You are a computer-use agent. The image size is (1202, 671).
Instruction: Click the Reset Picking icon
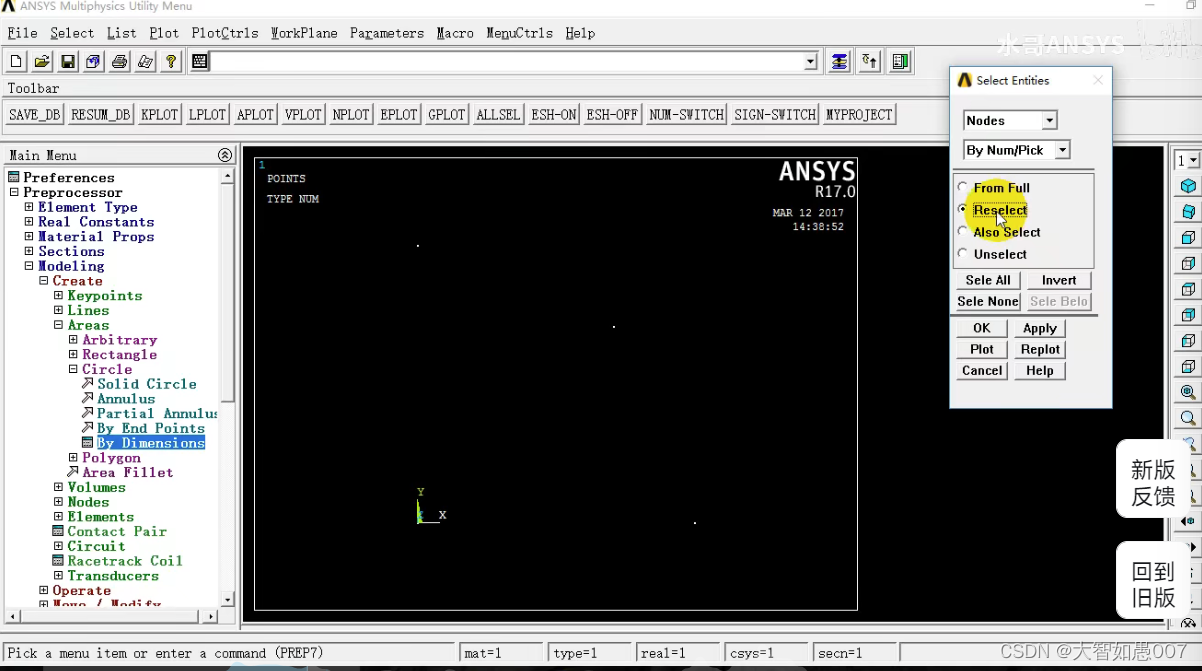870,62
